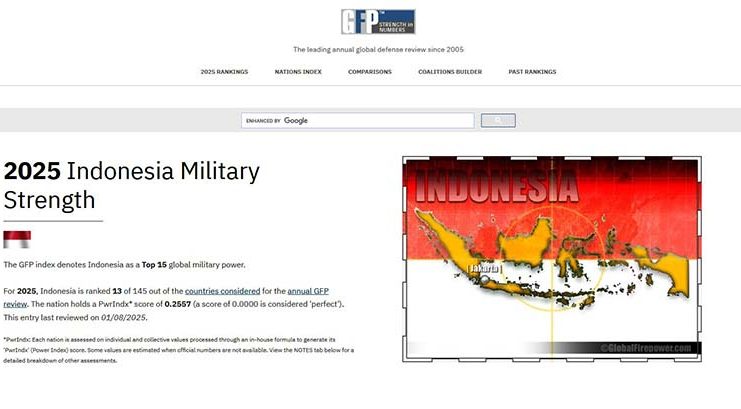Open the Comparisons navigation item
This screenshot has height=409, width=741.
(x=370, y=72)
